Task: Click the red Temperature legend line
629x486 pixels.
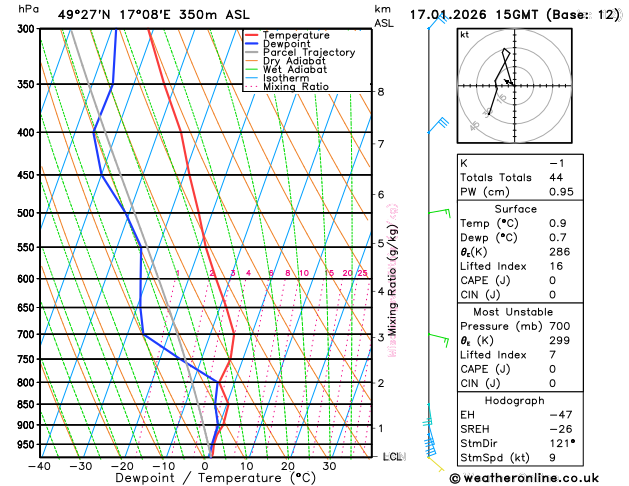Action: click(252, 35)
